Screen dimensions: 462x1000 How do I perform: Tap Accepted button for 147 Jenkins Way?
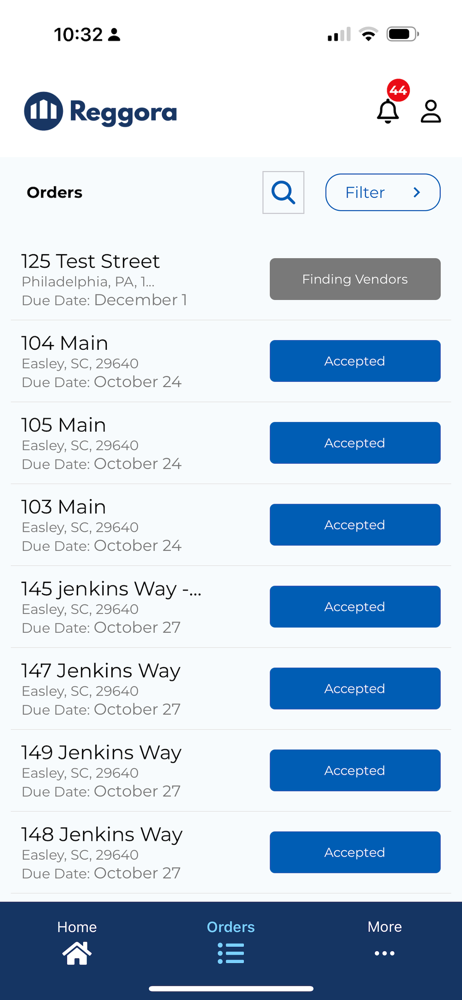[x=355, y=688]
